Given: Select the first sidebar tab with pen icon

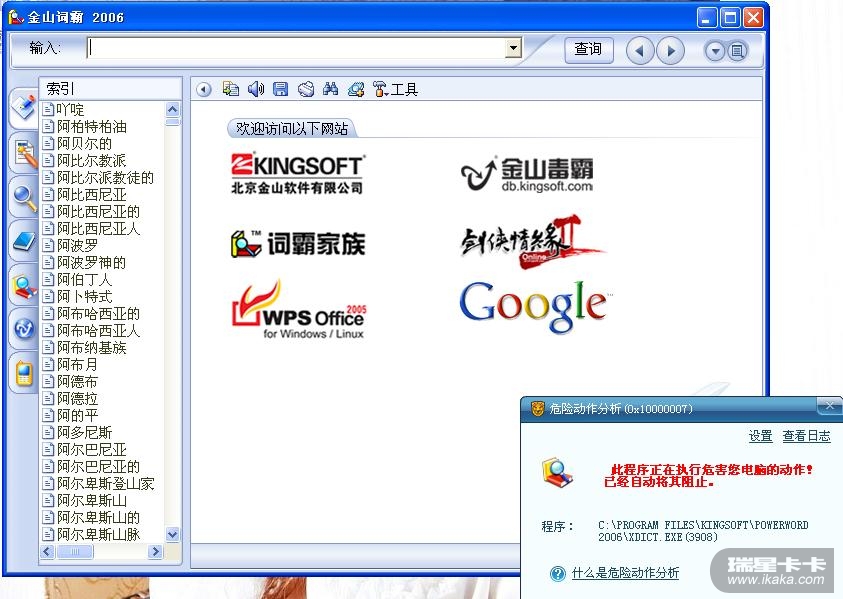Looking at the screenshot, I should 23,107.
